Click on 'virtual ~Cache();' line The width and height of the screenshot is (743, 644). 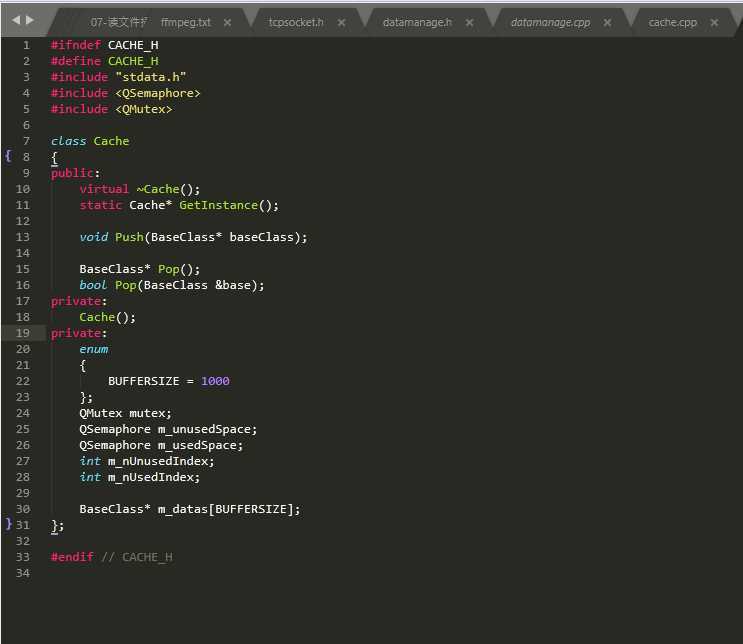[x=140, y=189]
